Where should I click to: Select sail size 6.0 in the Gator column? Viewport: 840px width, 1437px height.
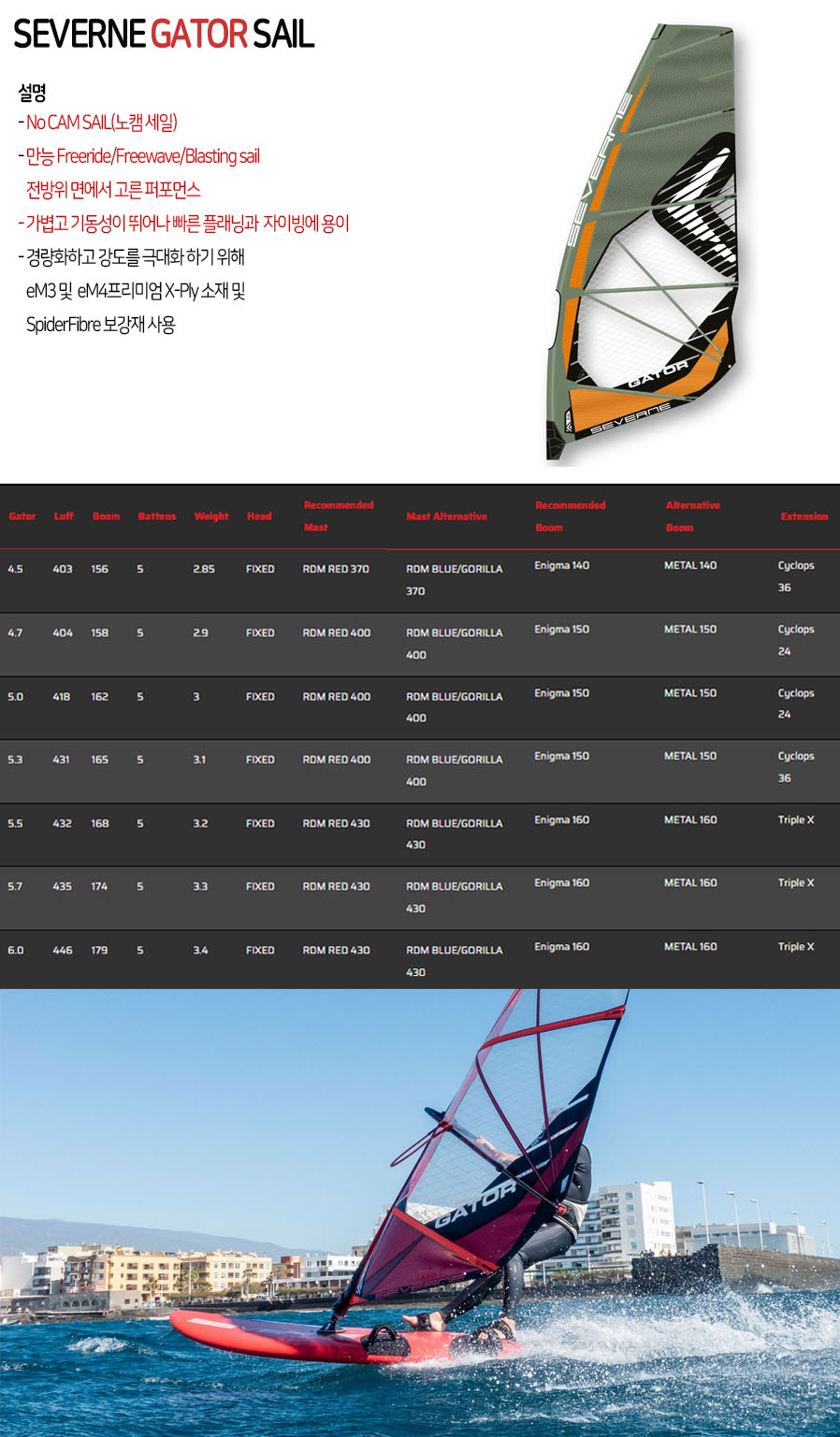pyautogui.click(x=16, y=950)
